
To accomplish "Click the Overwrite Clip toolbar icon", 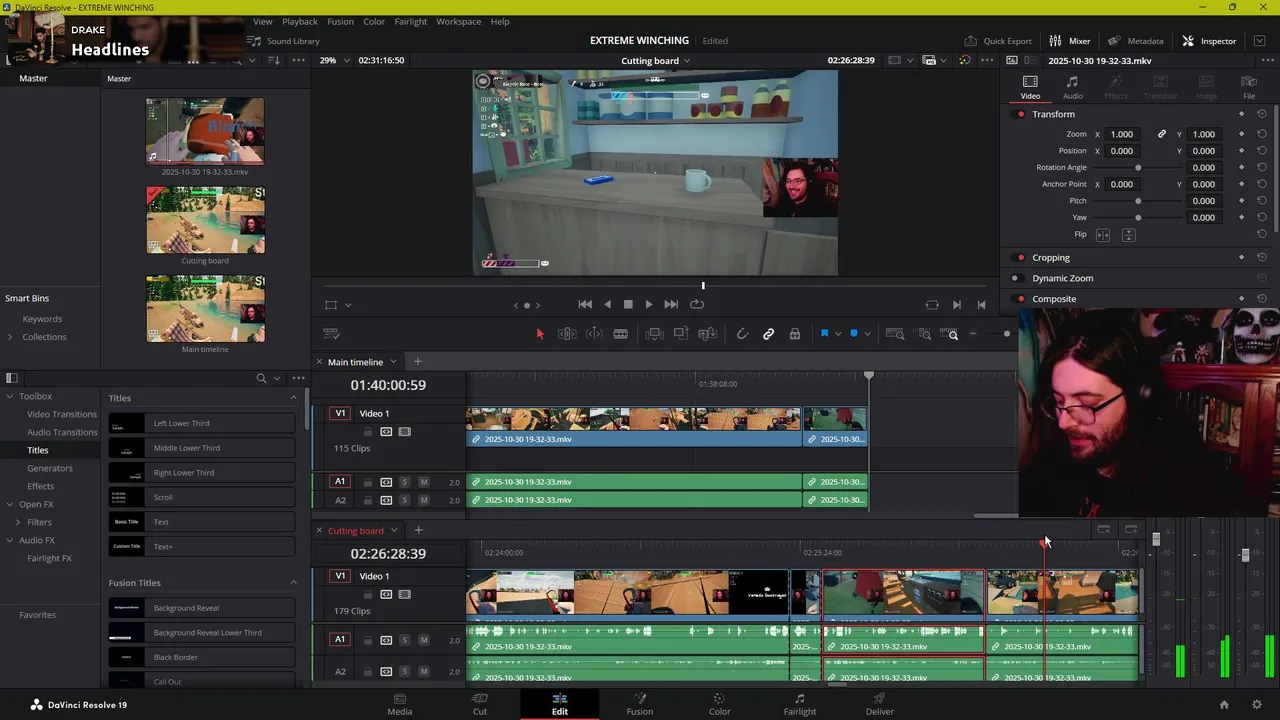I will (x=681, y=334).
